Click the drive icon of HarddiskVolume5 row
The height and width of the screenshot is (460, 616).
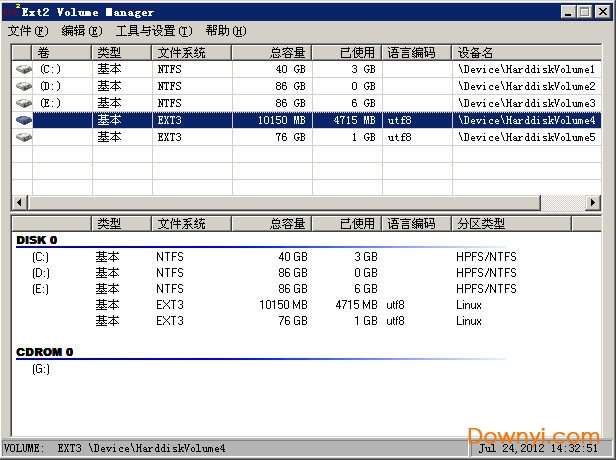[x=24, y=137]
